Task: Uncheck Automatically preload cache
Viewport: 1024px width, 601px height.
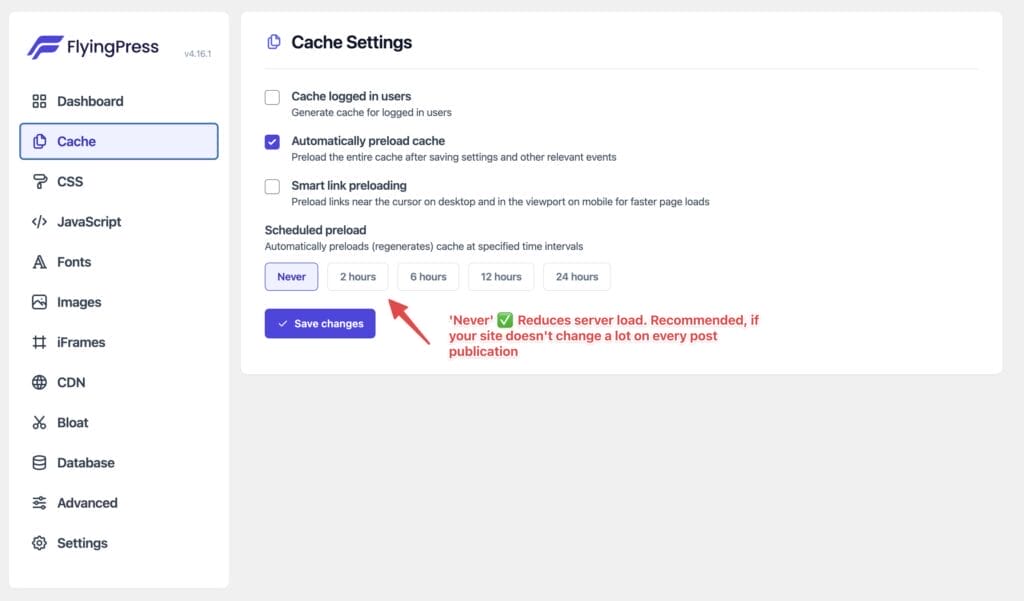Action: coord(272,142)
